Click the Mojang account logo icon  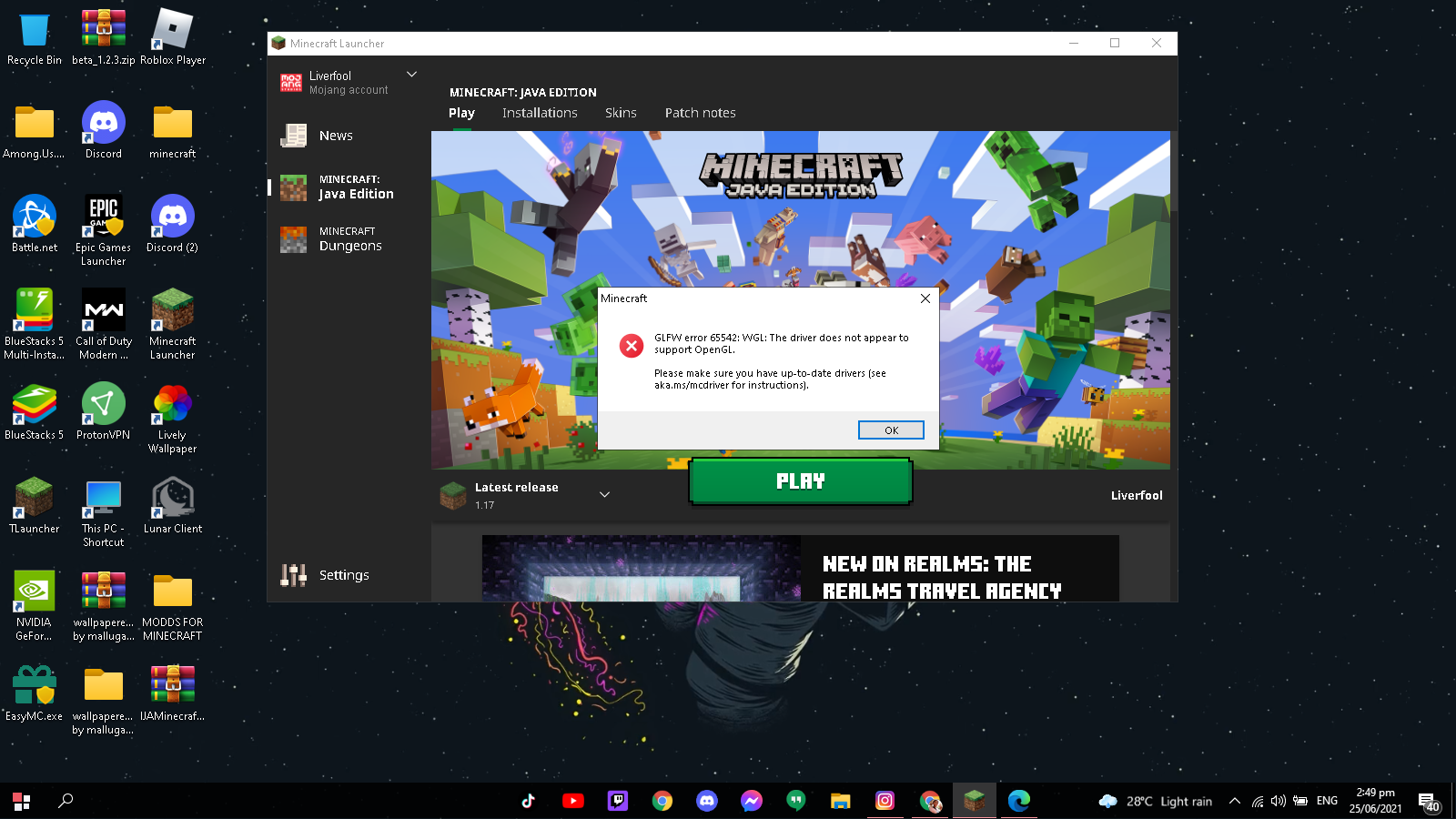click(x=291, y=83)
